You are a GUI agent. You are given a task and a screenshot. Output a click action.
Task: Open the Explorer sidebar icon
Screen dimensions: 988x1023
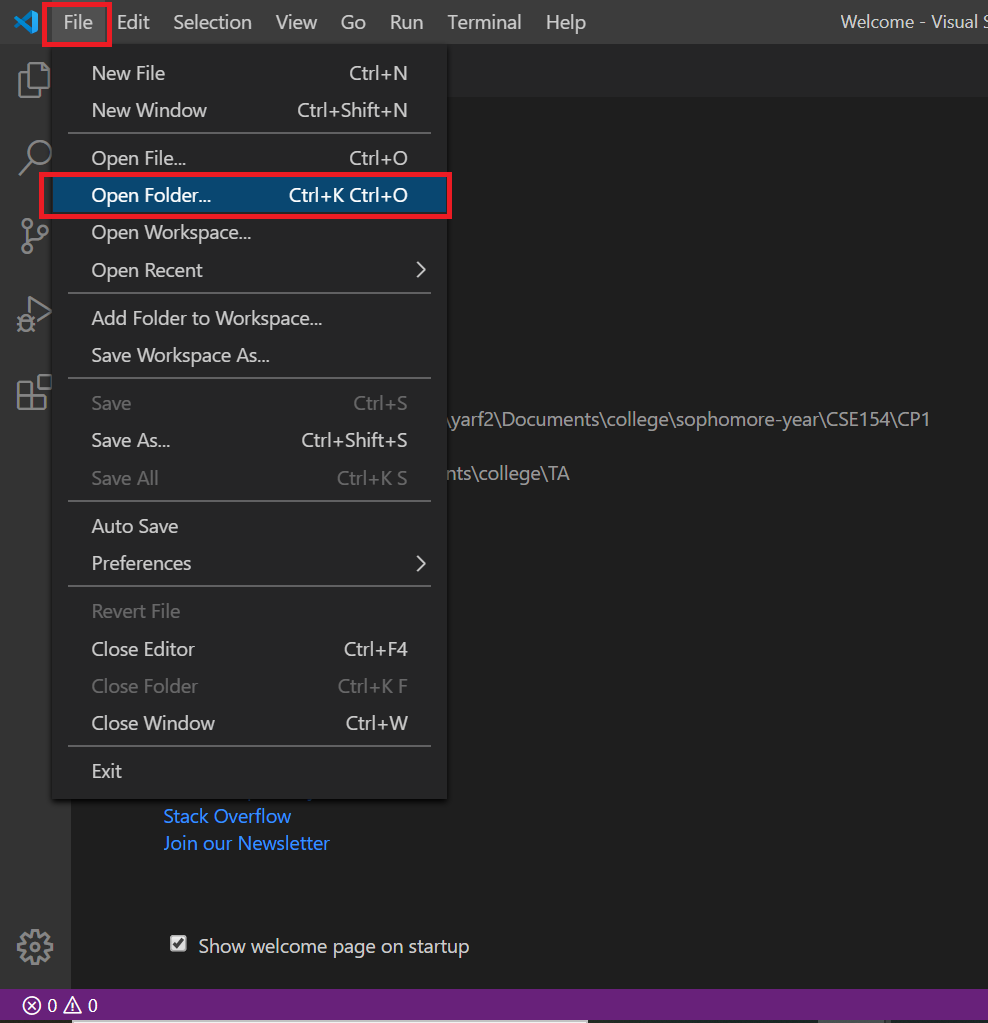click(33, 80)
